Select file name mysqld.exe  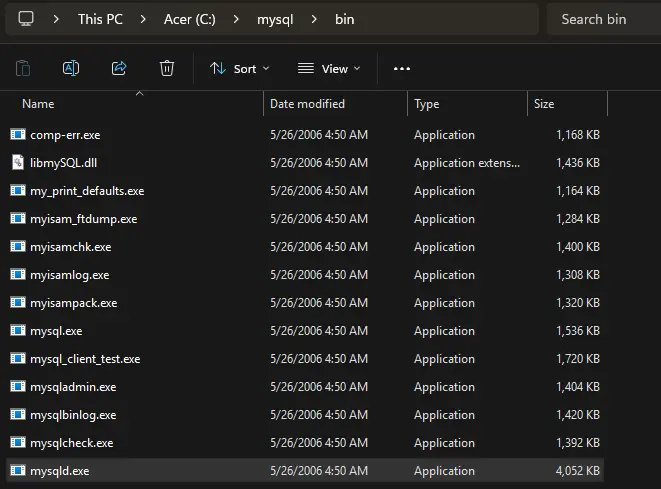(x=59, y=470)
